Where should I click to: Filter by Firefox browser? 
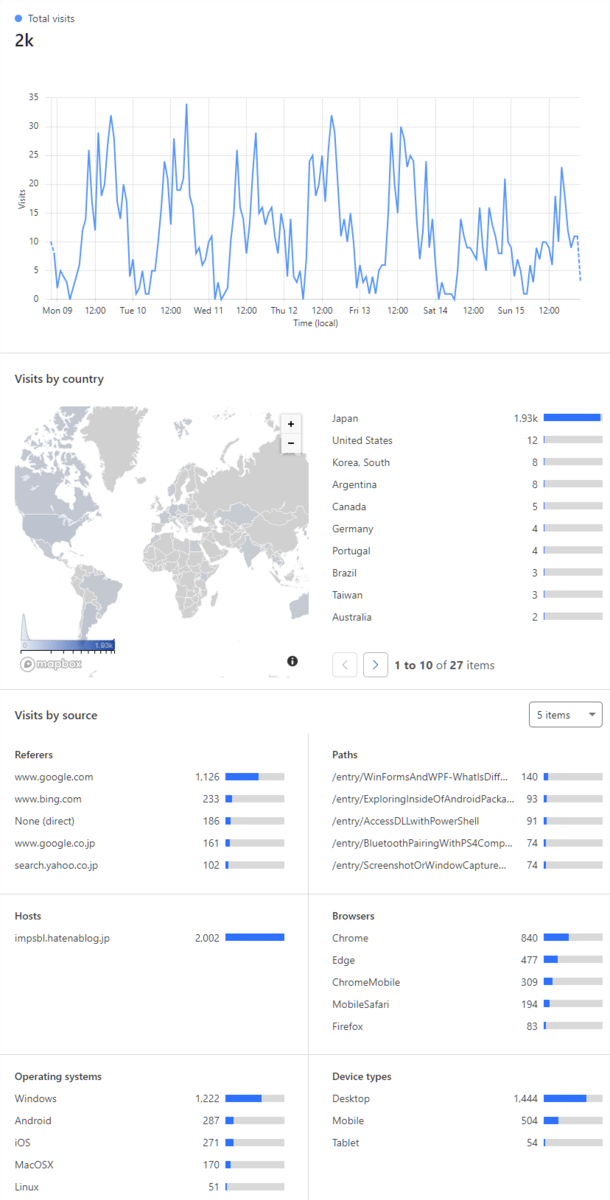348,1025
